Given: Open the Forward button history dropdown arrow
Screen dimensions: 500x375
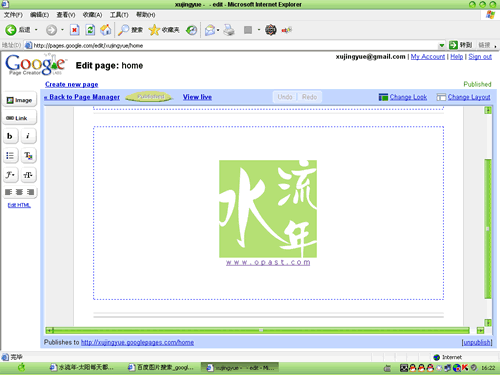Looking at the screenshot, I should 62,30.
